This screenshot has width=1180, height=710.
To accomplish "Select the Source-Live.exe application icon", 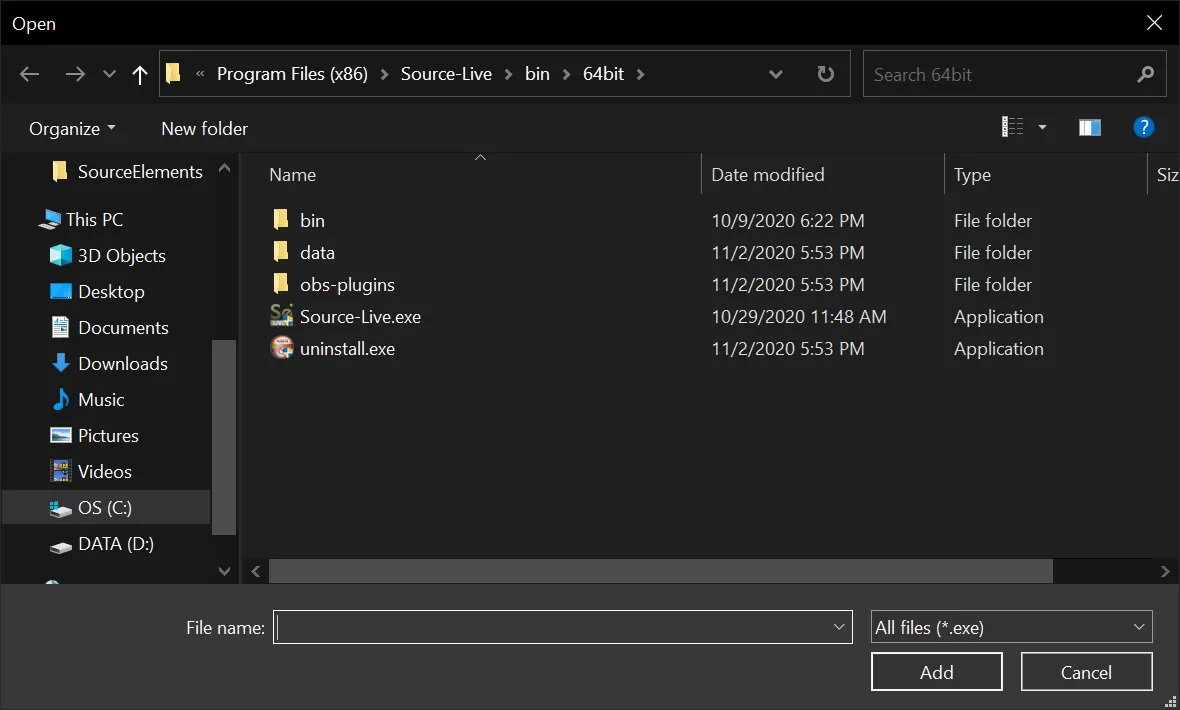I will (x=281, y=315).
